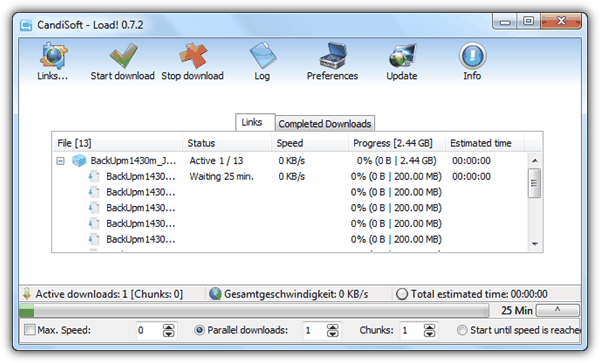This screenshot has width=600, height=362.
Task: Click the '25 Min' countdown label
Action: [x=517, y=310]
